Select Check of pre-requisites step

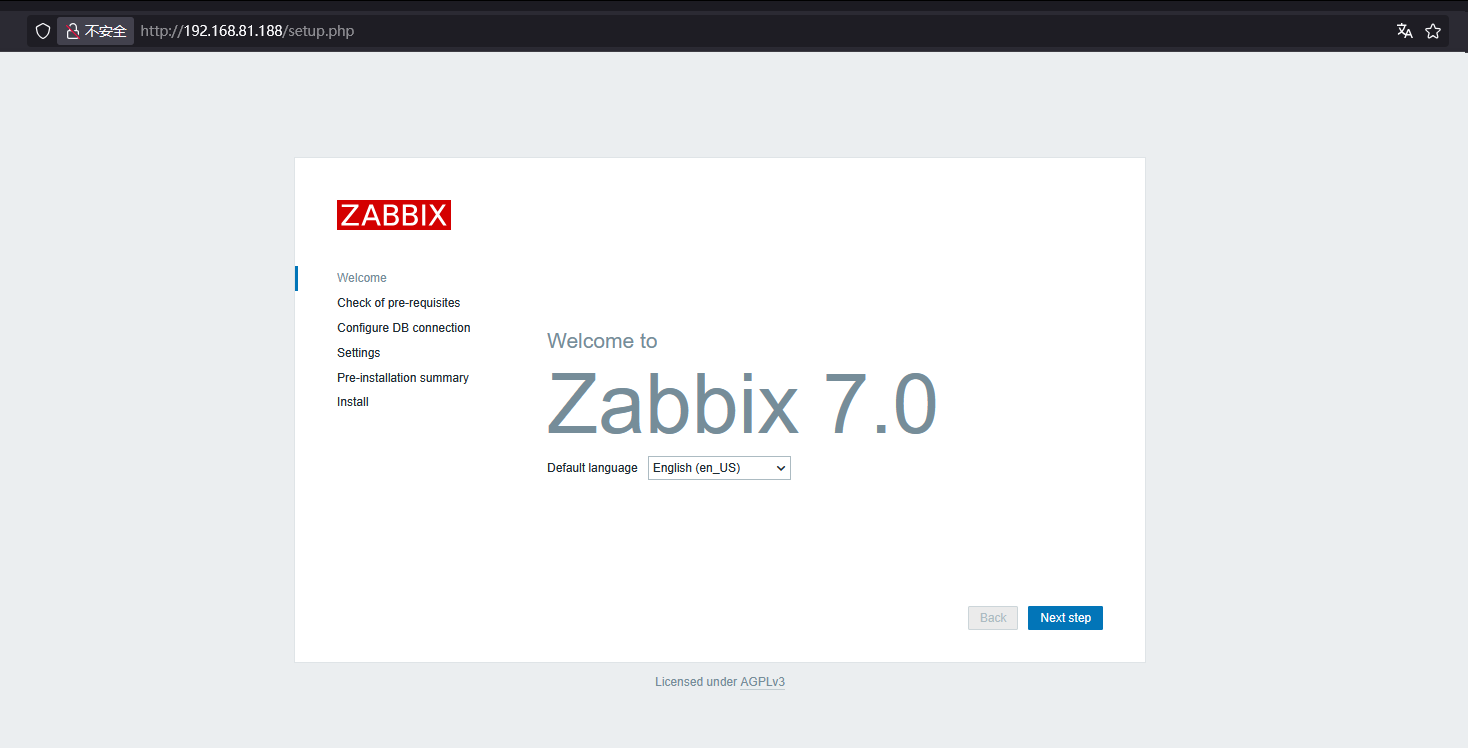tap(398, 302)
